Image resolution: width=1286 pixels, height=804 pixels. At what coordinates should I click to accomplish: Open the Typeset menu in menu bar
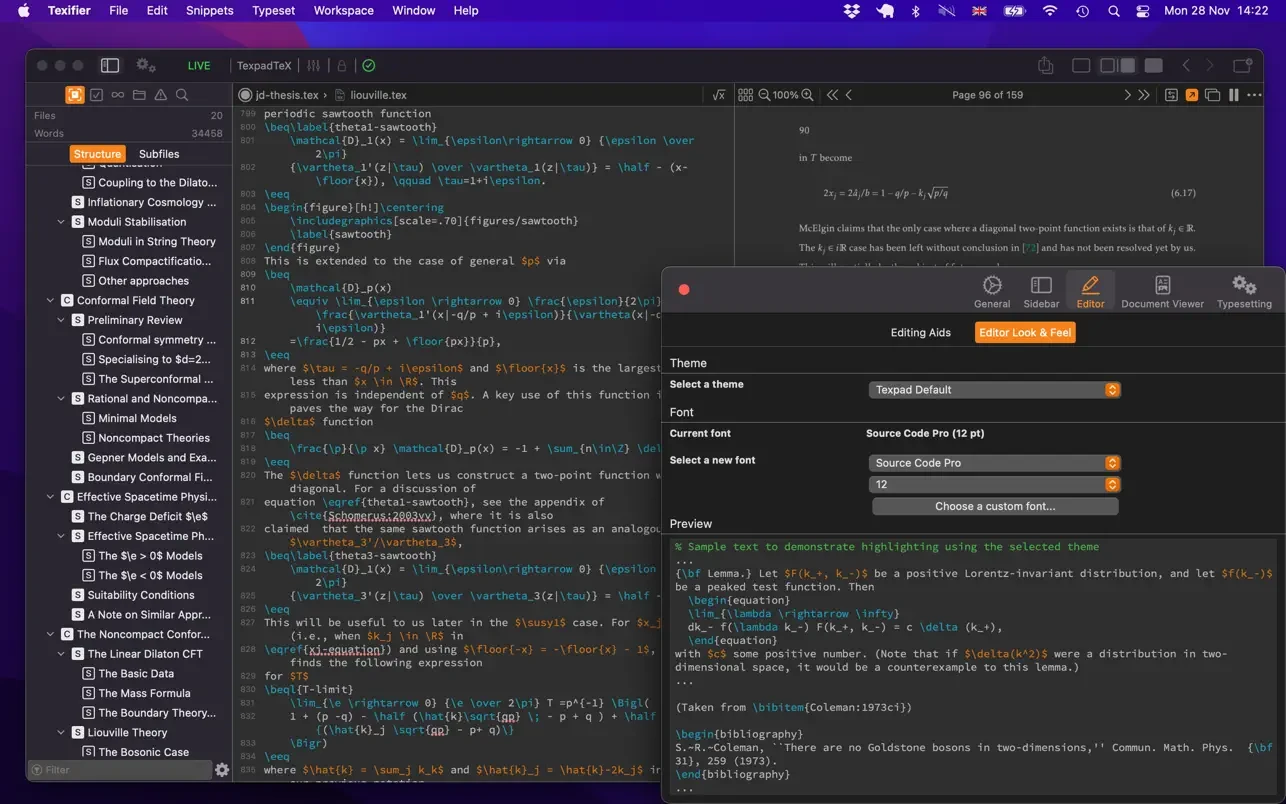(x=273, y=11)
